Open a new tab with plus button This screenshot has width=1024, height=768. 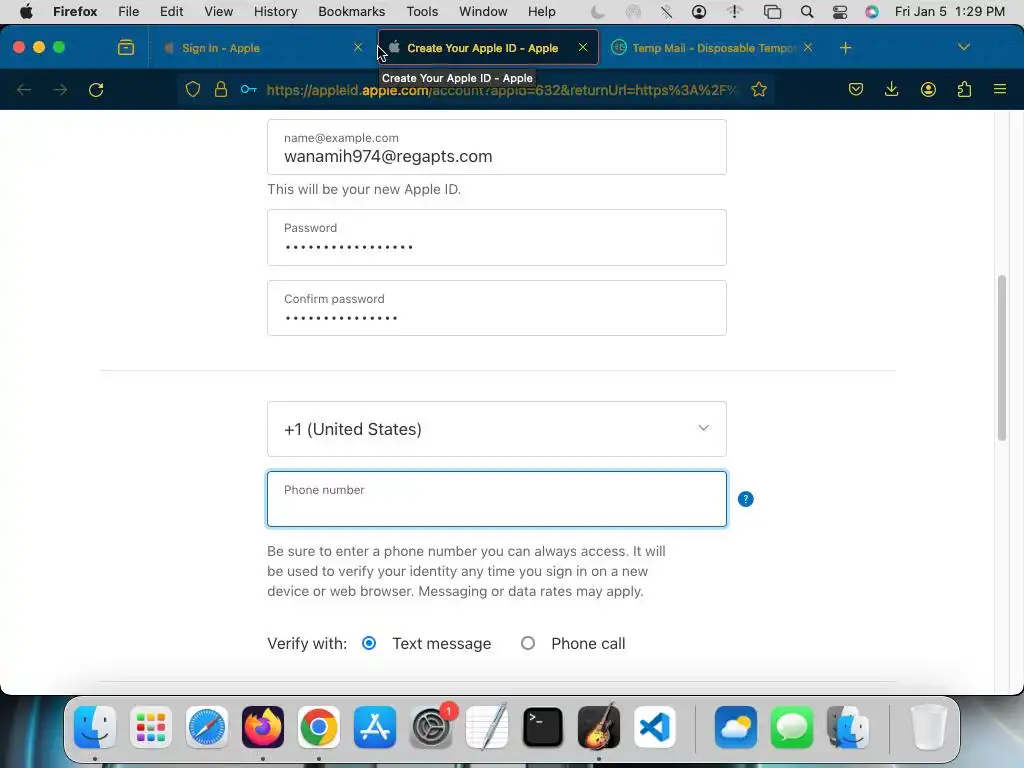[846, 48]
